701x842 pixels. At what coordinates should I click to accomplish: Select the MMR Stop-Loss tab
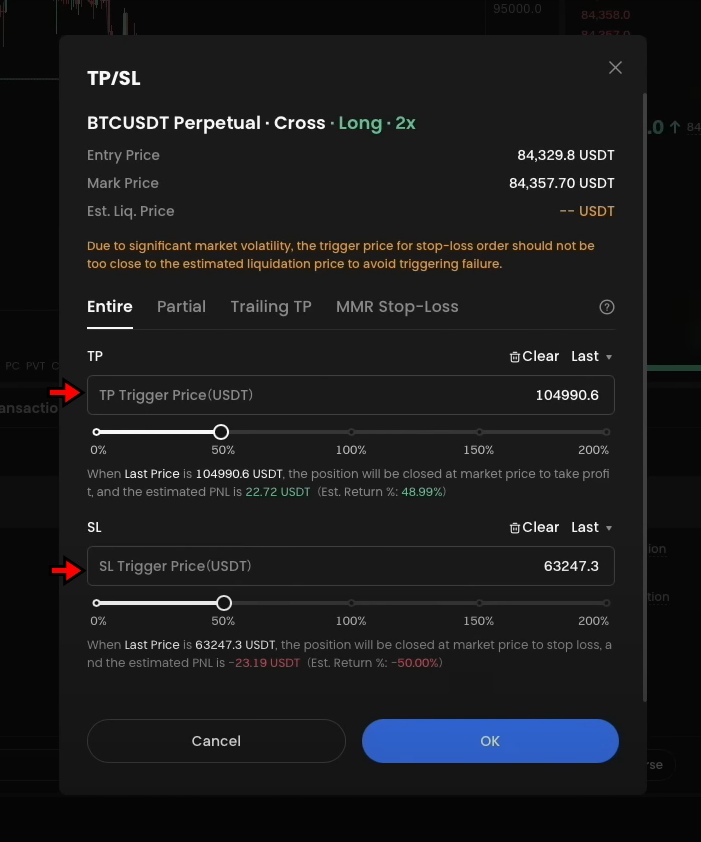(397, 307)
